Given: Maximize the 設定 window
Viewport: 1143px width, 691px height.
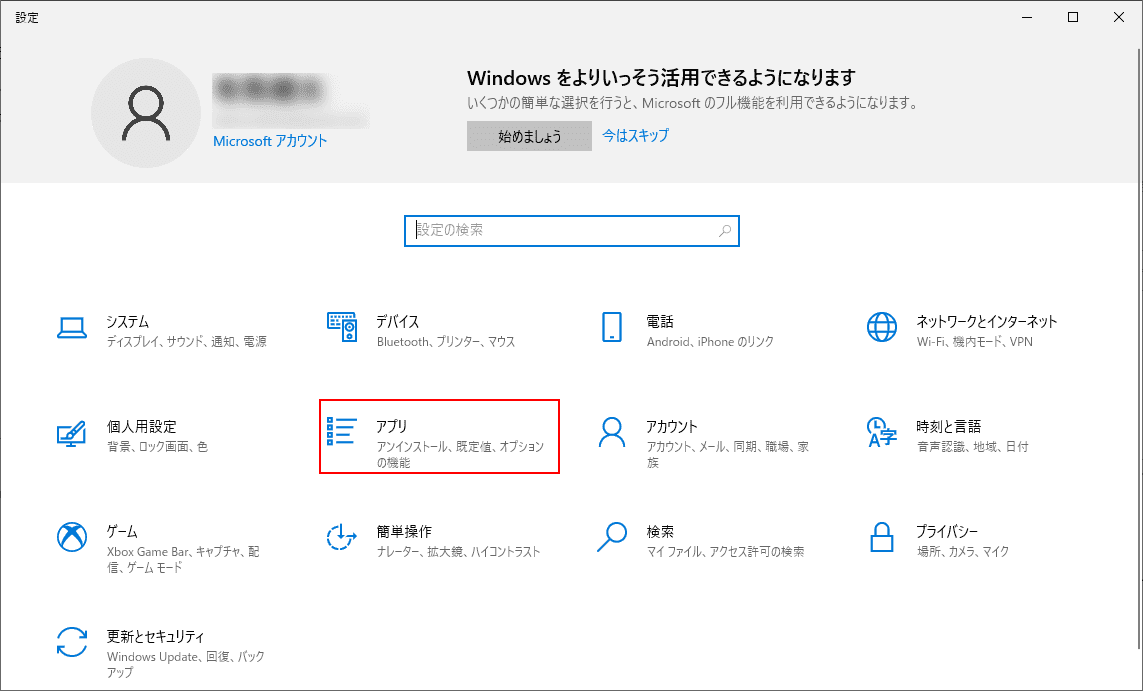Looking at the screenshot, I should [1073, 17].
